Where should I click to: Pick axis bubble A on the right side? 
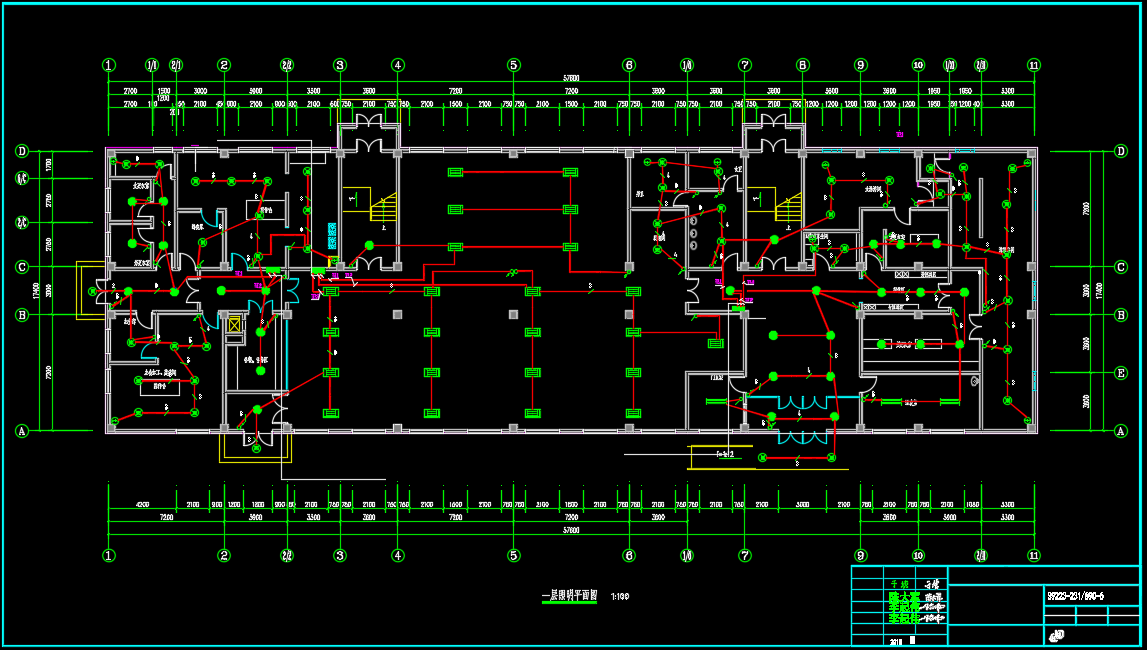pos(1121,431)
